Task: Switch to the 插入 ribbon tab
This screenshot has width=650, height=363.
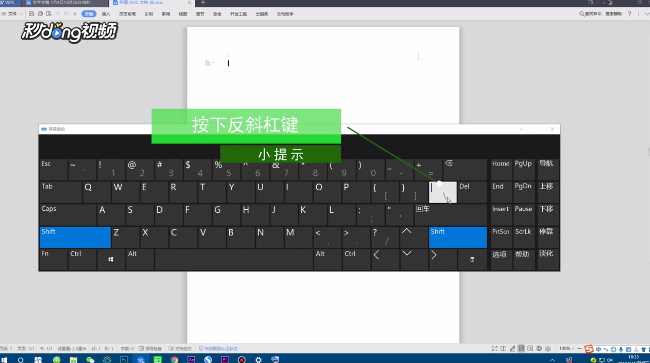Action: [x=106, y=14]
